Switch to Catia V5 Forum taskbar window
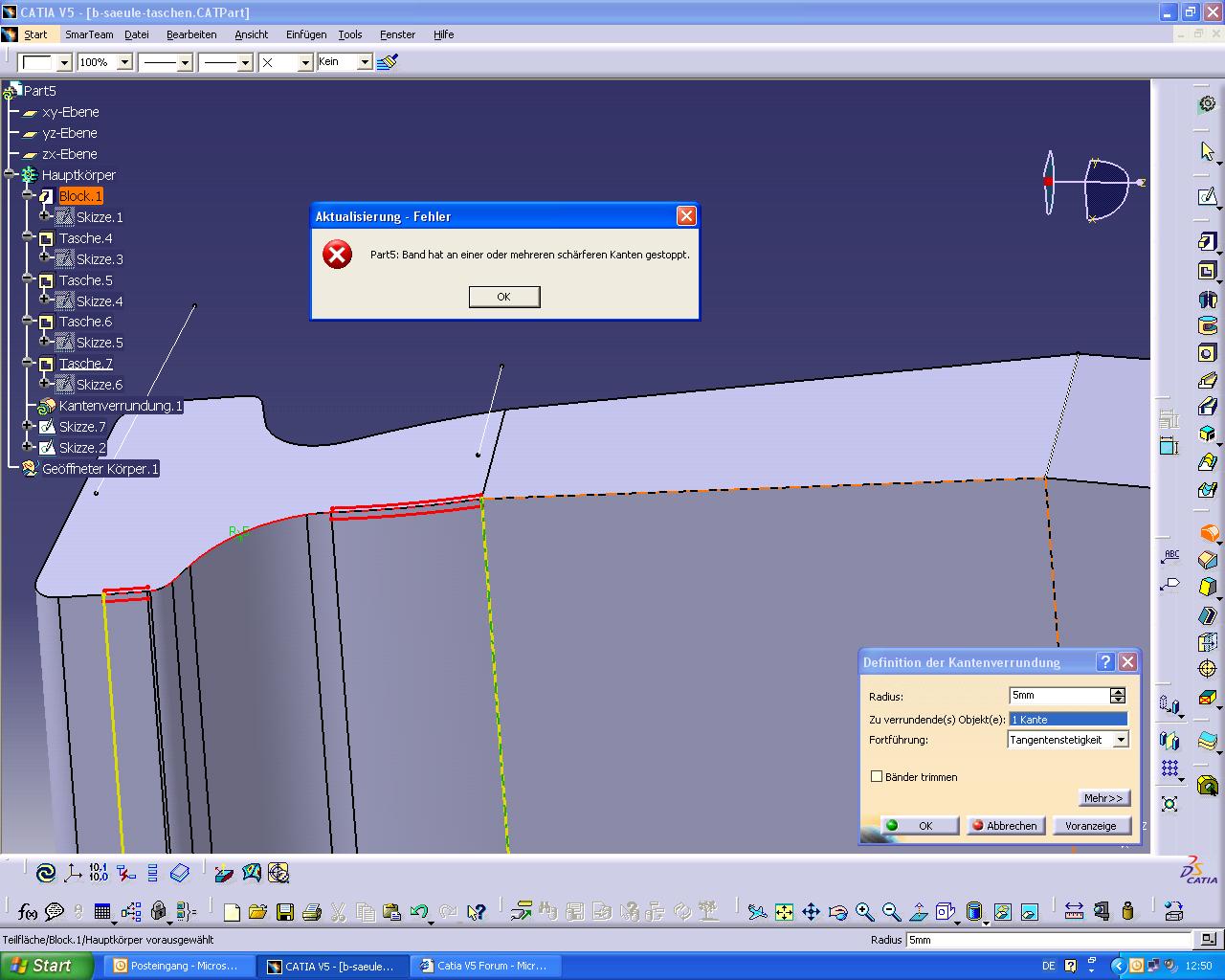The image size is (1225, 980). [x=485, y=966]
